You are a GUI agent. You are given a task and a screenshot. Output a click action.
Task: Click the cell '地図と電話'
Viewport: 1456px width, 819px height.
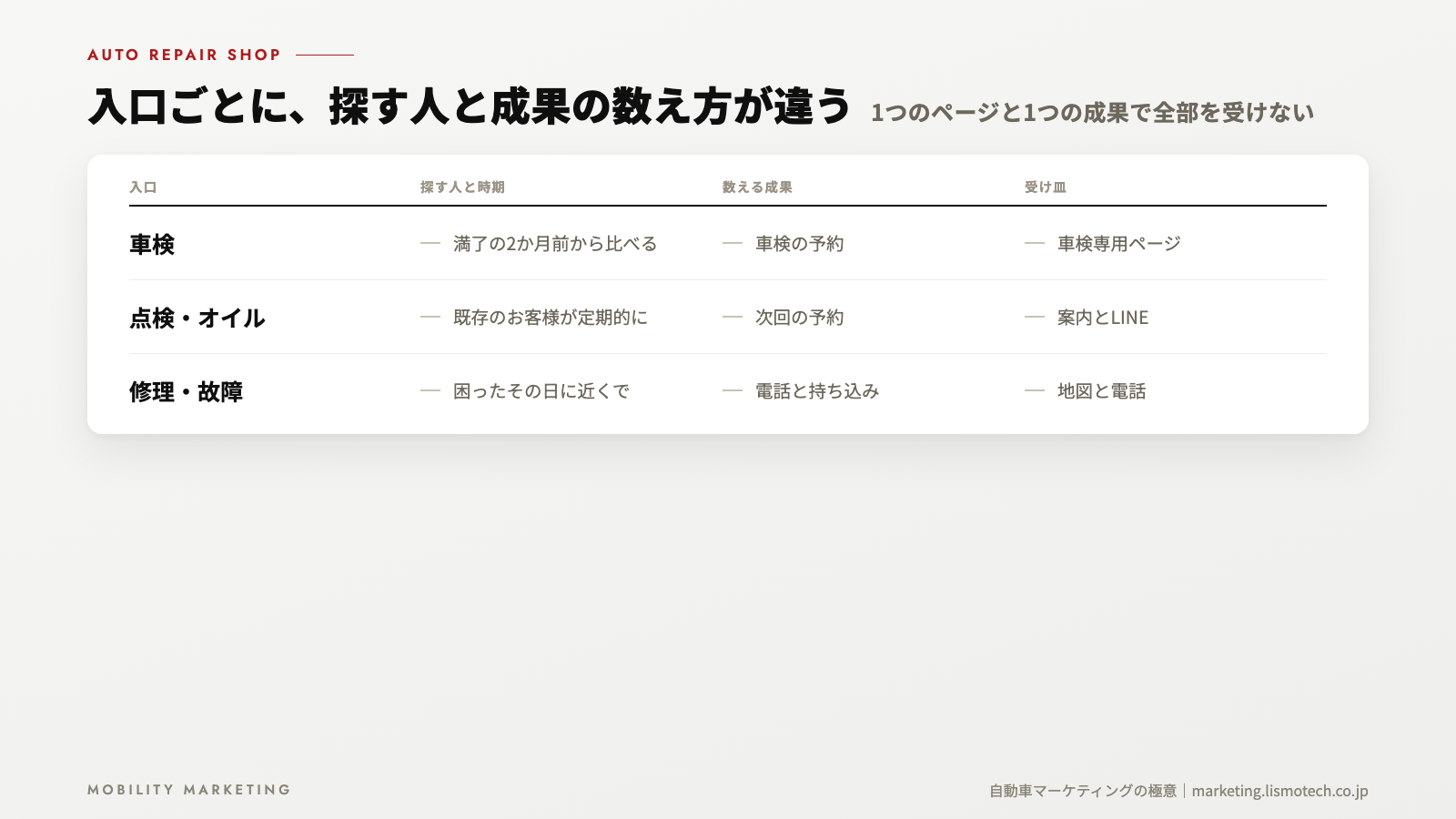click(x=1102, y=391)
